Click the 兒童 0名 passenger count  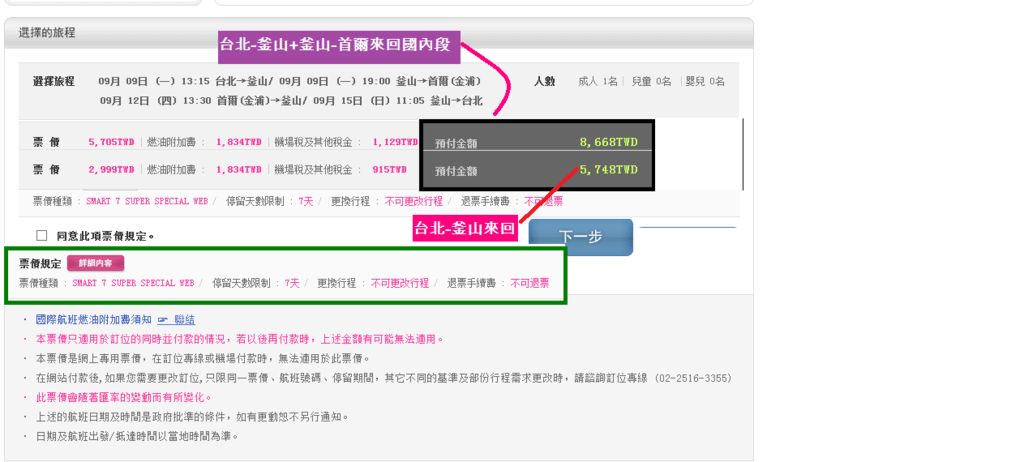[x=650, y=82]
